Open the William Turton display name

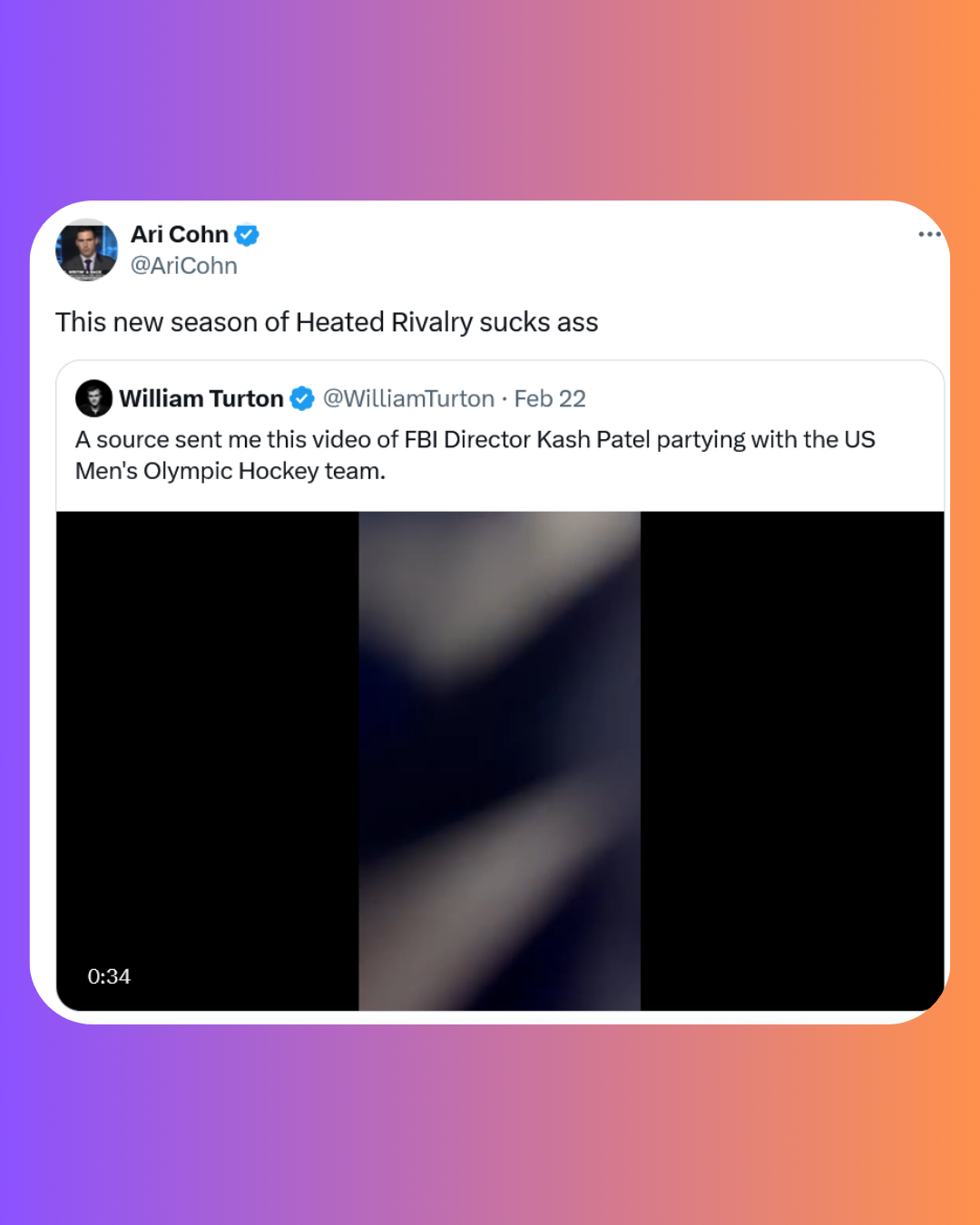(x=201, y=398)
